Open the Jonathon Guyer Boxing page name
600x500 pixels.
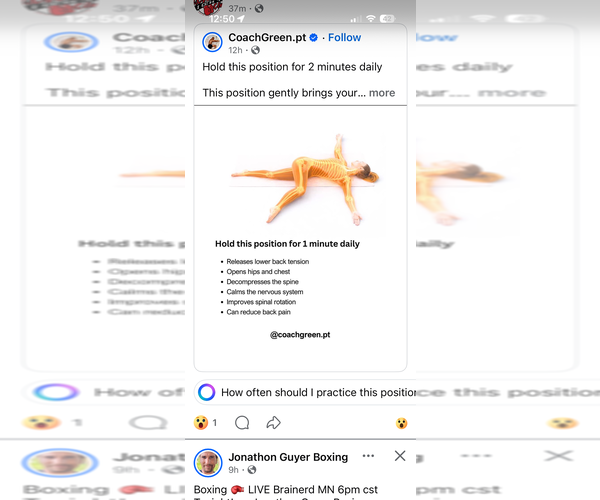coord(288,457)
